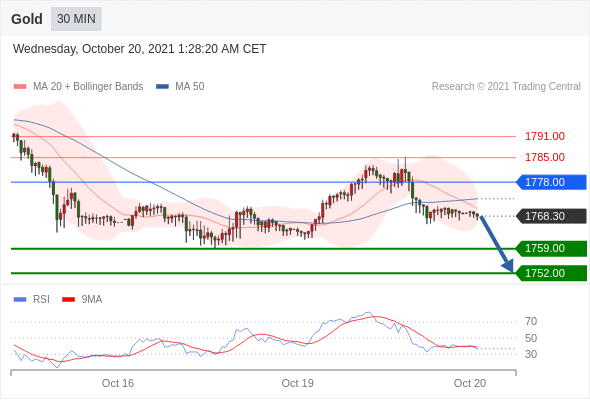Select the 1768.30 current price tag
The height and width of the screenshot is (400, 590).
(551, 216)
